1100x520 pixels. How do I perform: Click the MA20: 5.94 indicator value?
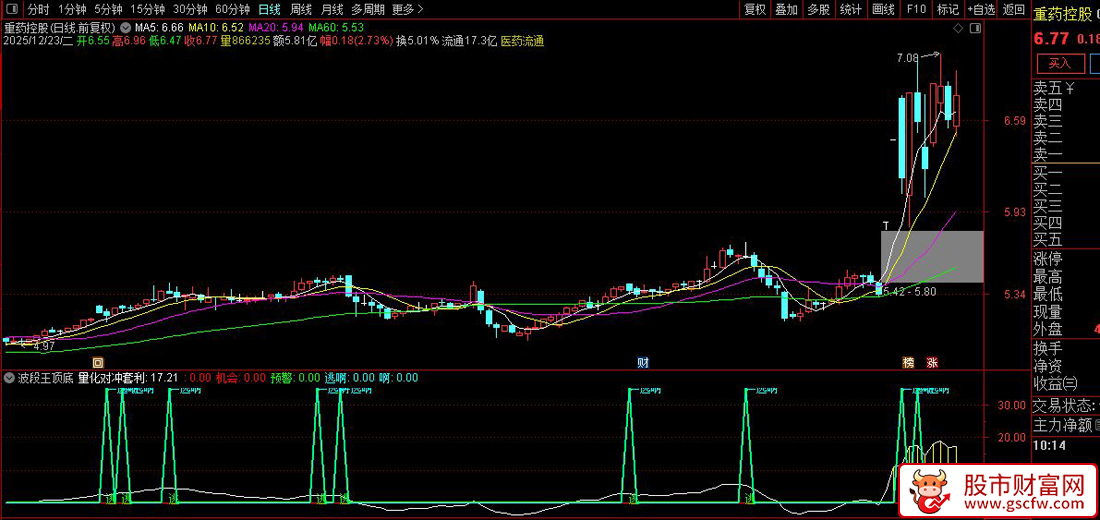276,28
